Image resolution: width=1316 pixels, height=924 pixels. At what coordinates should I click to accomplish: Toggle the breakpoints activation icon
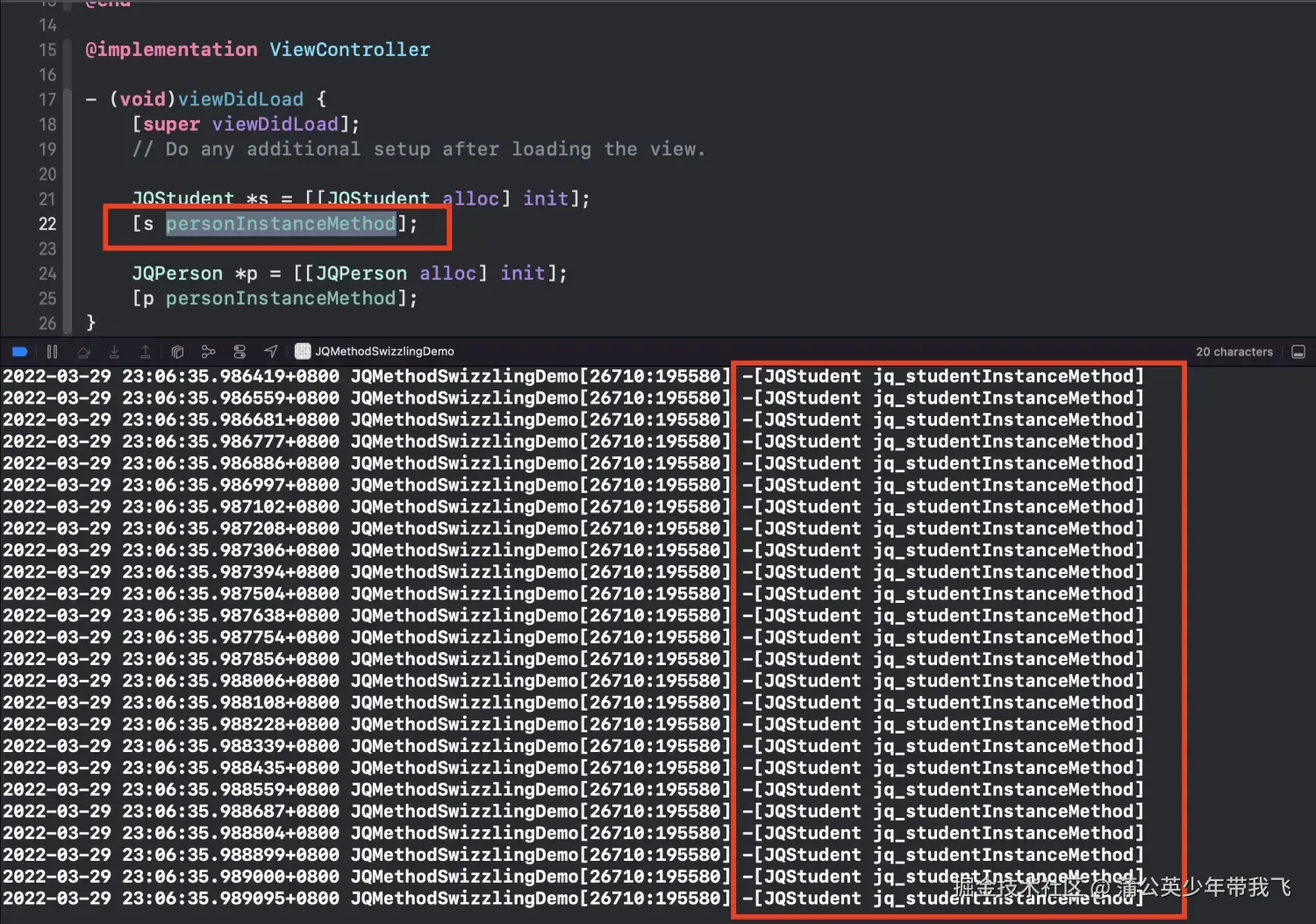tap(19, 352)
